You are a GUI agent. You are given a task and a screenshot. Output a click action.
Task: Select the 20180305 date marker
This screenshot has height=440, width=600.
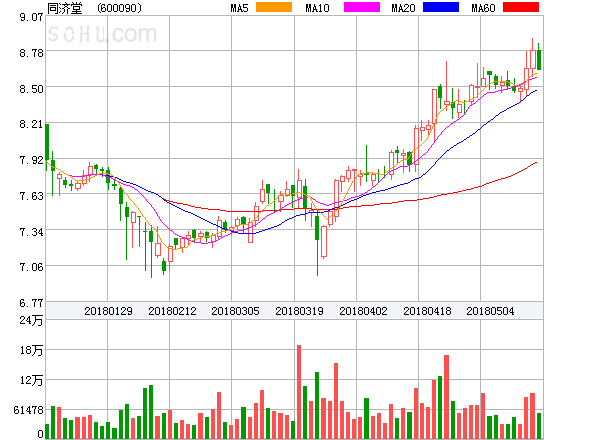click(235, 311)
